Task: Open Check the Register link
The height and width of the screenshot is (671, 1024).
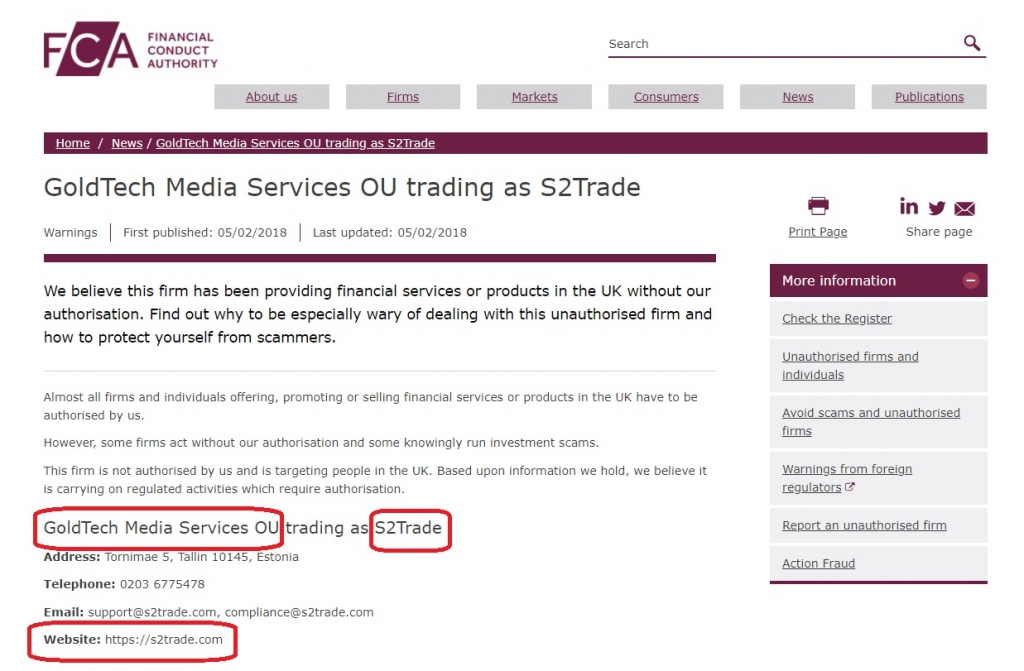Action: (x=837, y=318)
